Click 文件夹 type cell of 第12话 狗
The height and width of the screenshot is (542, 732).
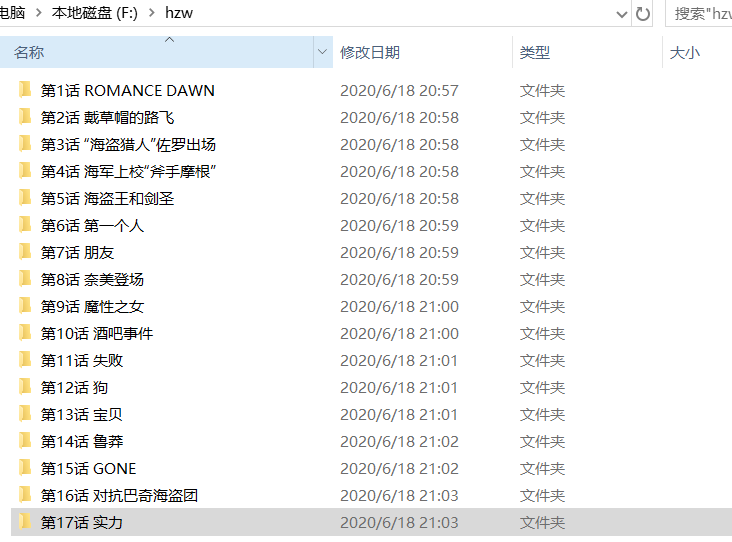point(542,387)
